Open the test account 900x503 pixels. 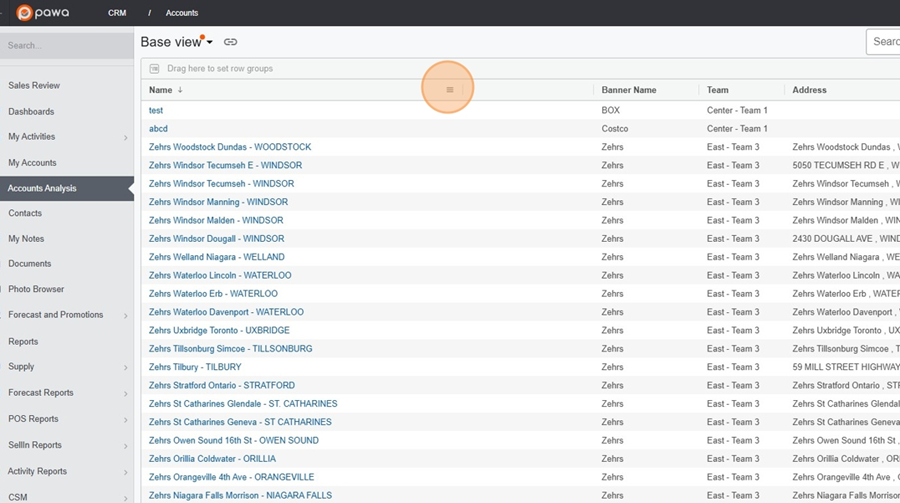tap(156, 110)
